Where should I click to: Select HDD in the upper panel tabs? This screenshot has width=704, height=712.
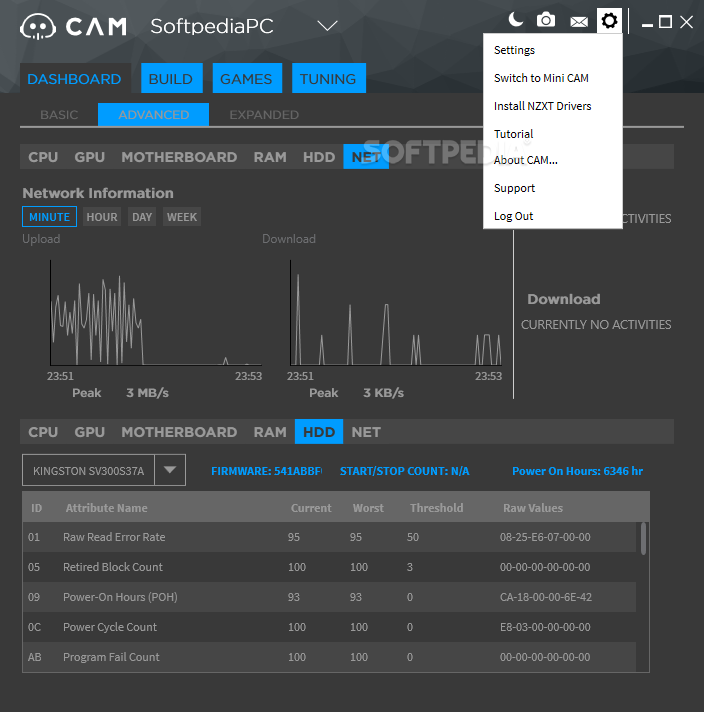coord(319,157)
